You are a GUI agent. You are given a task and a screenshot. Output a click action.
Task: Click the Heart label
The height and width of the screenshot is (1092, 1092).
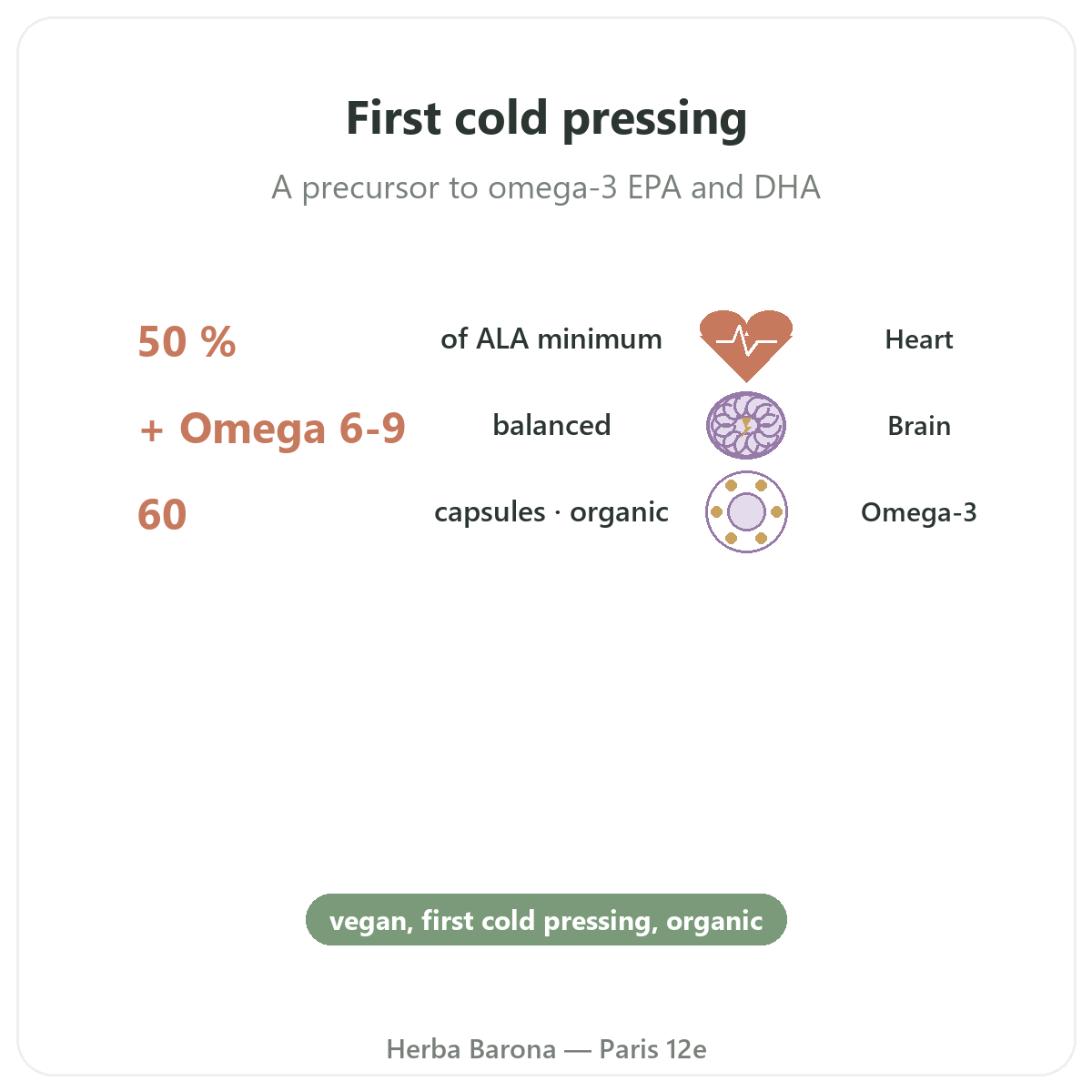point(919,340)
